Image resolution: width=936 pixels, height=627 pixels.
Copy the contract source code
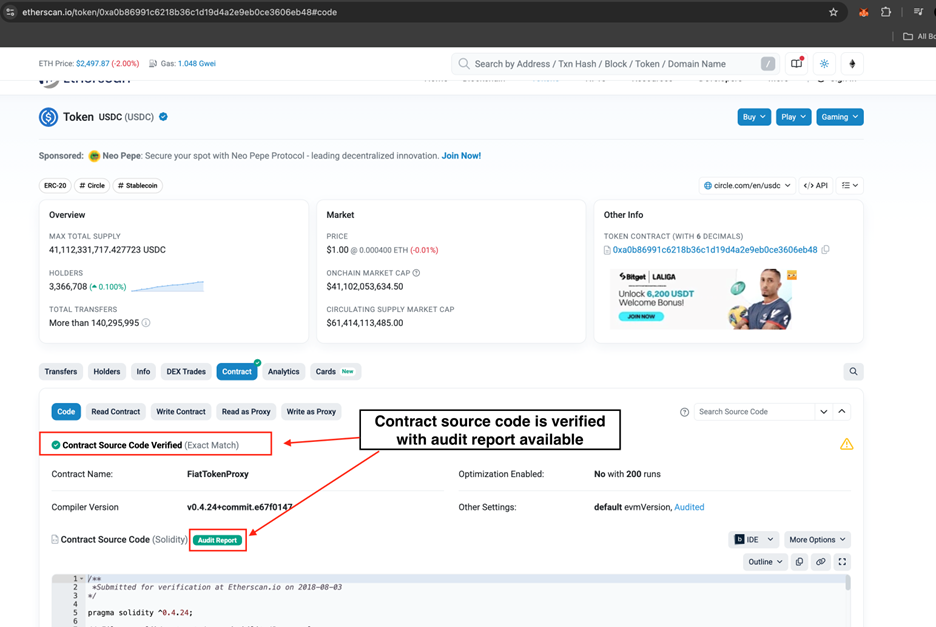click(x=799, y=562)
